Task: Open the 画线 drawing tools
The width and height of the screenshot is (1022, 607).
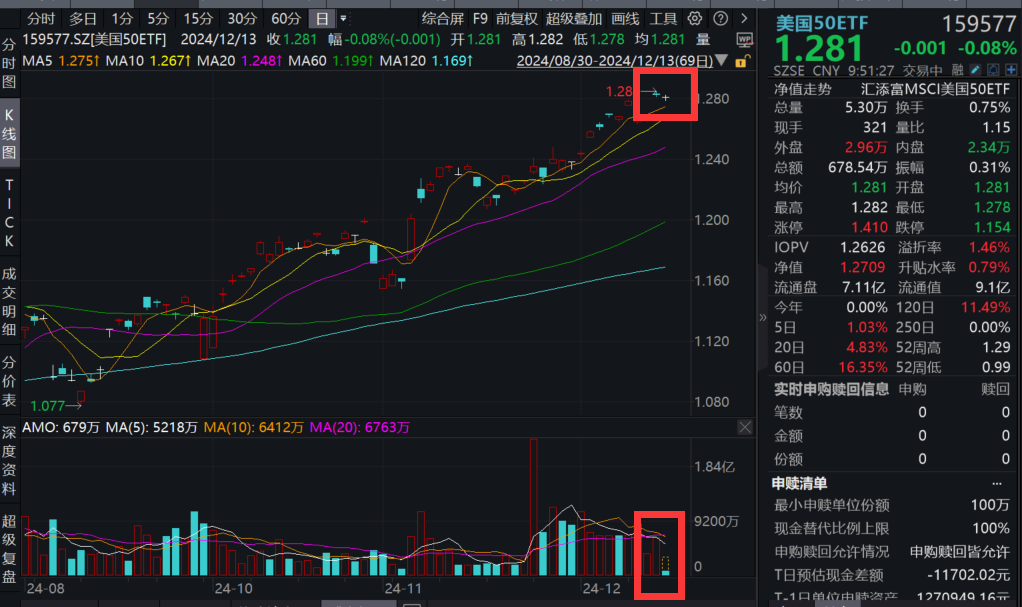Action: [x=625, y=18]
